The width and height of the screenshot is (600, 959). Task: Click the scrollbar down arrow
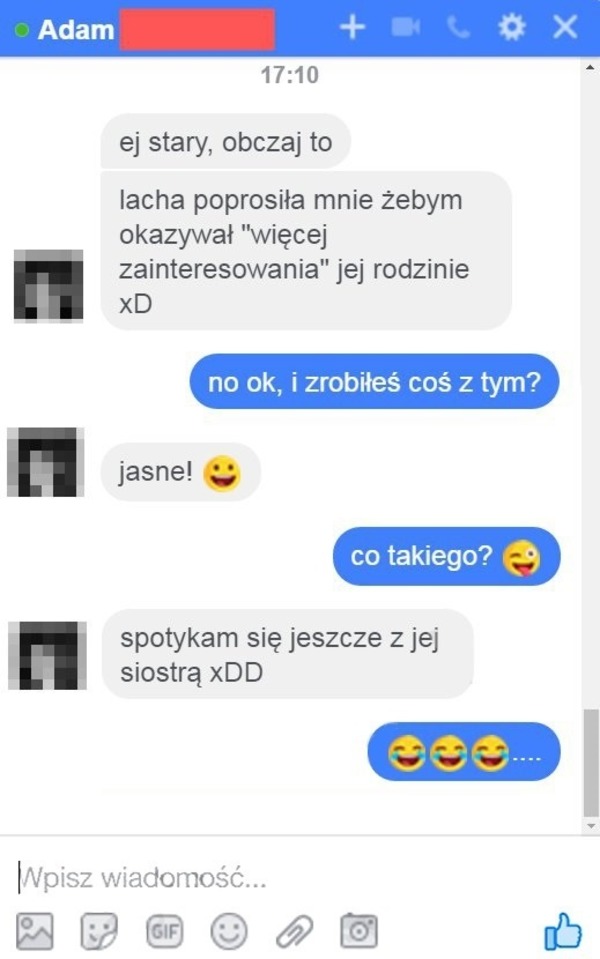point(590,826)
